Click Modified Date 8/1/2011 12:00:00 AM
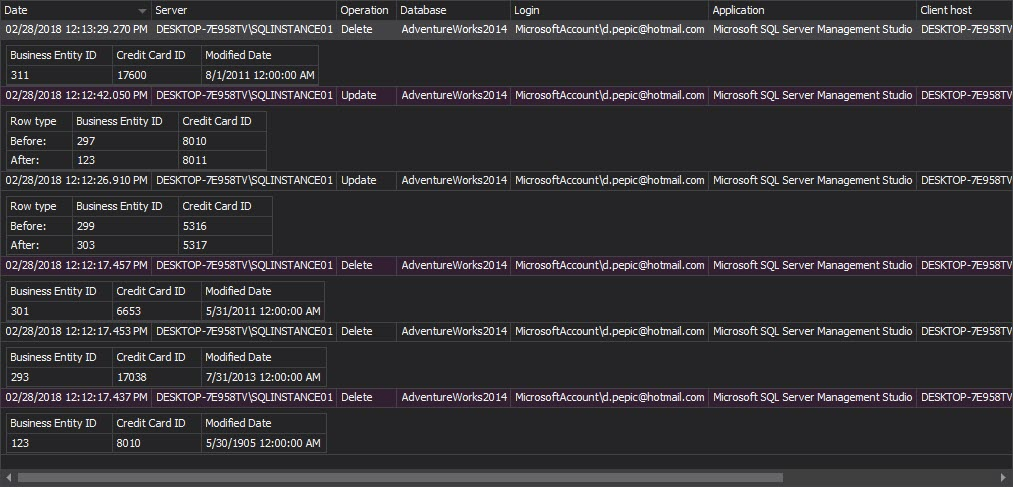The width and height of the screenshot is (1013, 487). (260, 75)
